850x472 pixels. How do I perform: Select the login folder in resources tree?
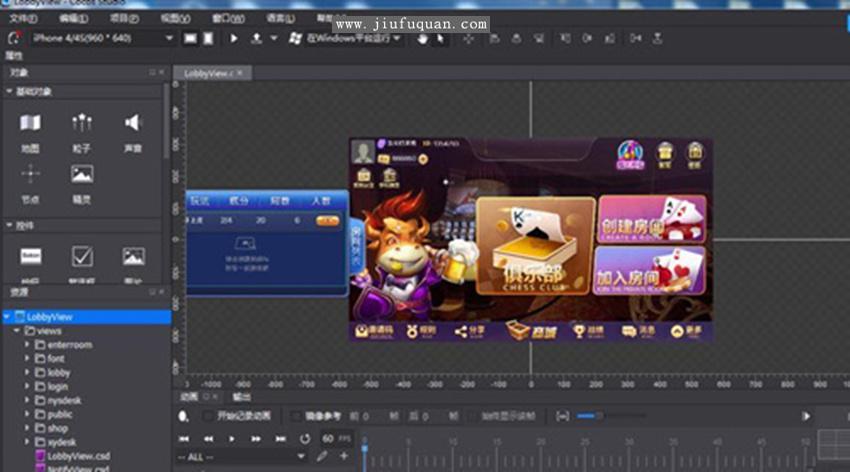[x=57, y=386]
